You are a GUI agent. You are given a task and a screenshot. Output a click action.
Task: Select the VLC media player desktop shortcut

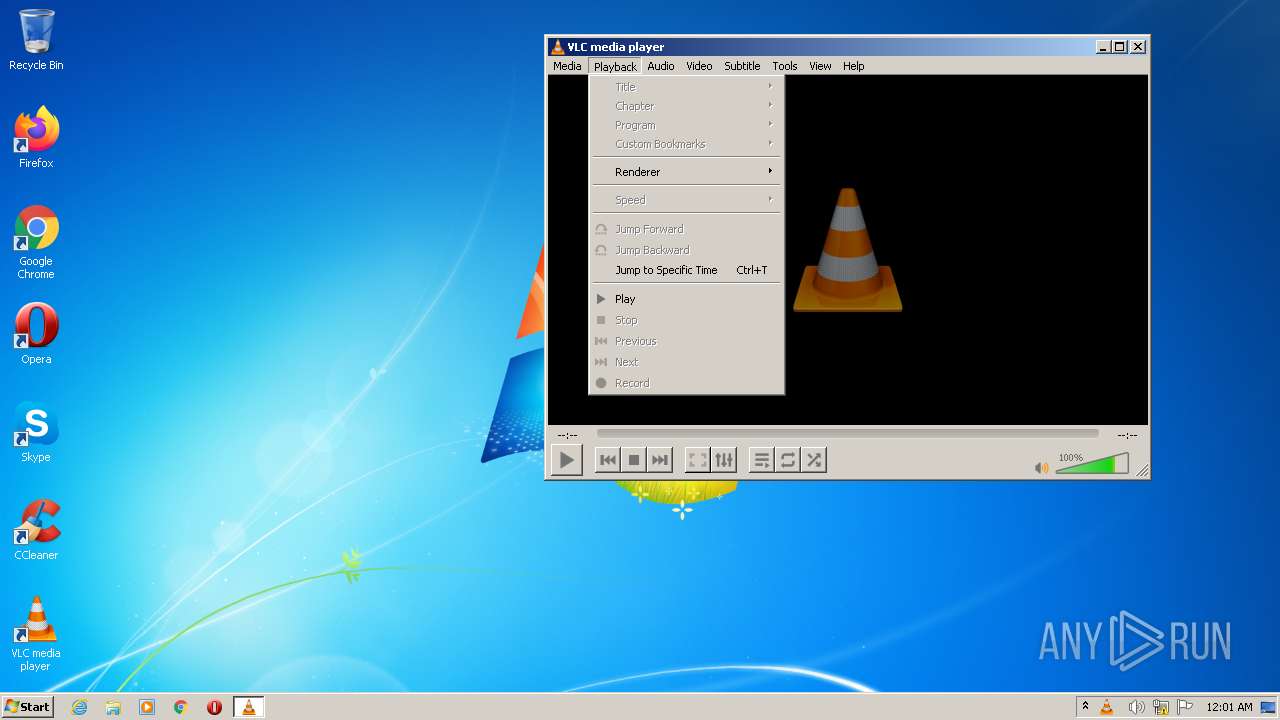coord(36,634)
